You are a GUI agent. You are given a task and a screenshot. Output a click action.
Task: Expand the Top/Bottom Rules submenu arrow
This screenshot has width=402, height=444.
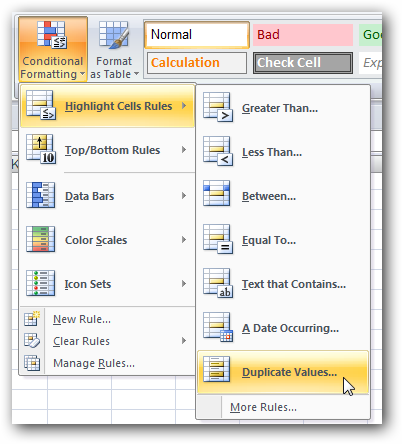tap(184, 150)
